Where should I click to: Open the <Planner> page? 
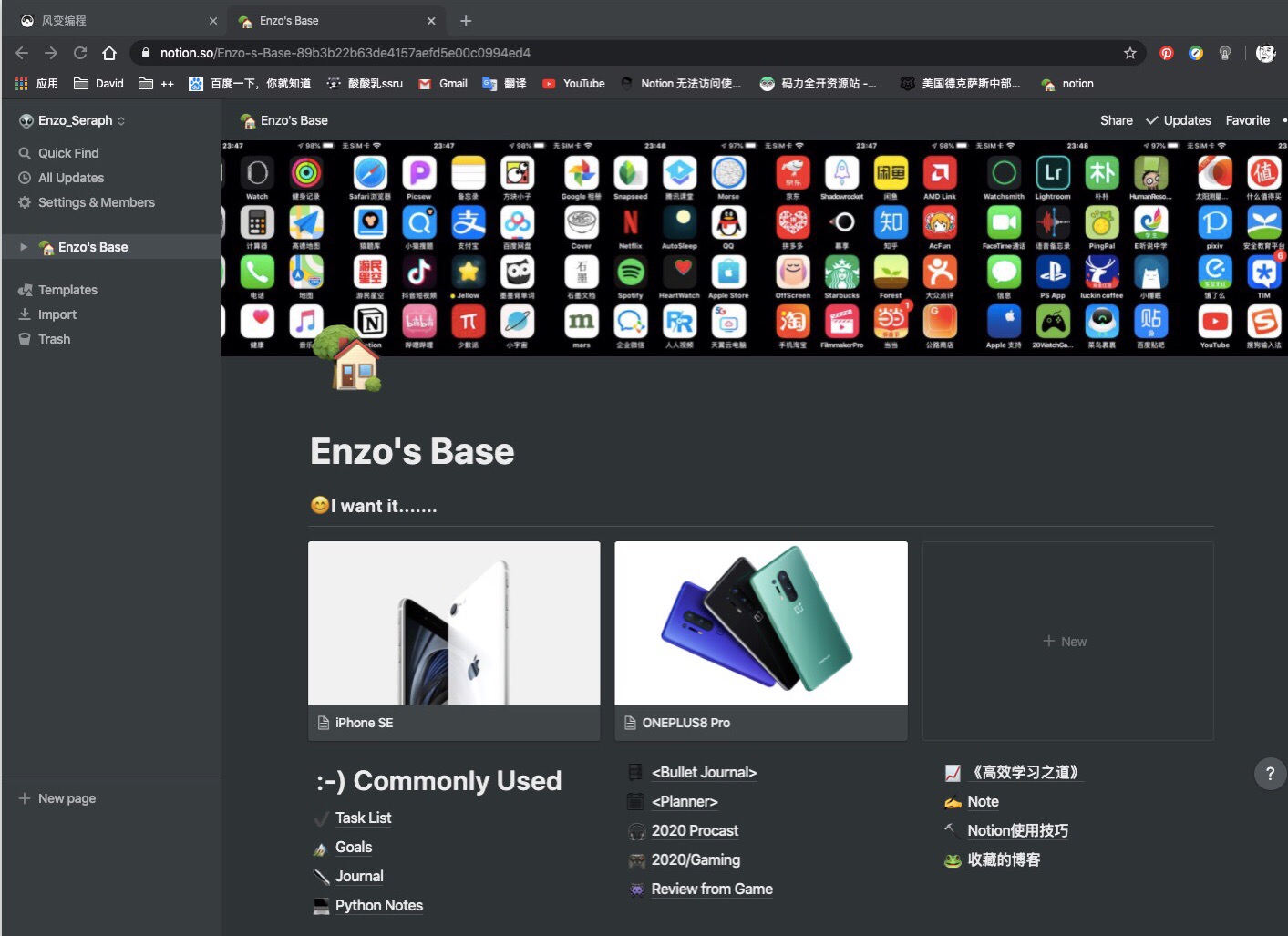point(685,802)
